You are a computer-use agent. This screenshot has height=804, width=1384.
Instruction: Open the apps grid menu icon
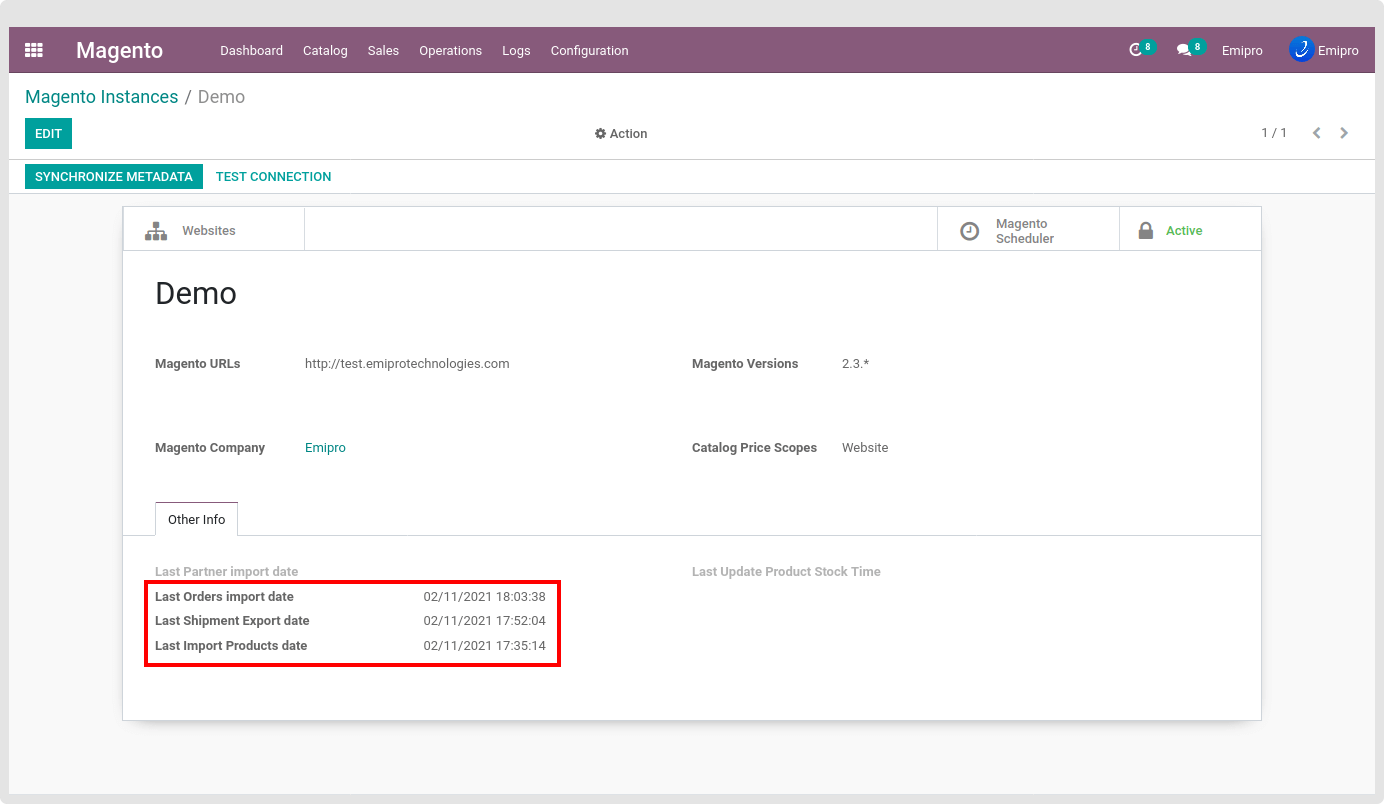coord(34,50)
